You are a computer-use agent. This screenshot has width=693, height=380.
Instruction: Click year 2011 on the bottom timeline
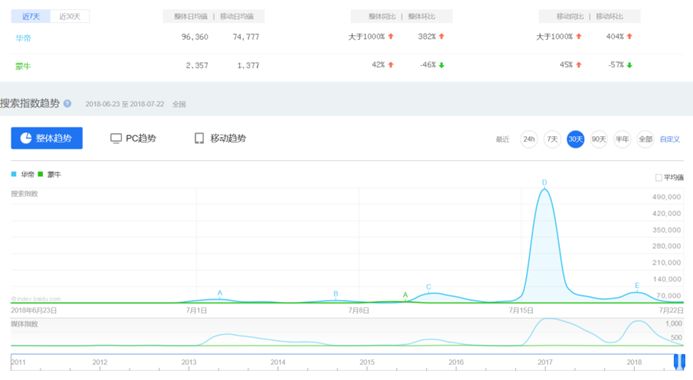click(18, 362)
